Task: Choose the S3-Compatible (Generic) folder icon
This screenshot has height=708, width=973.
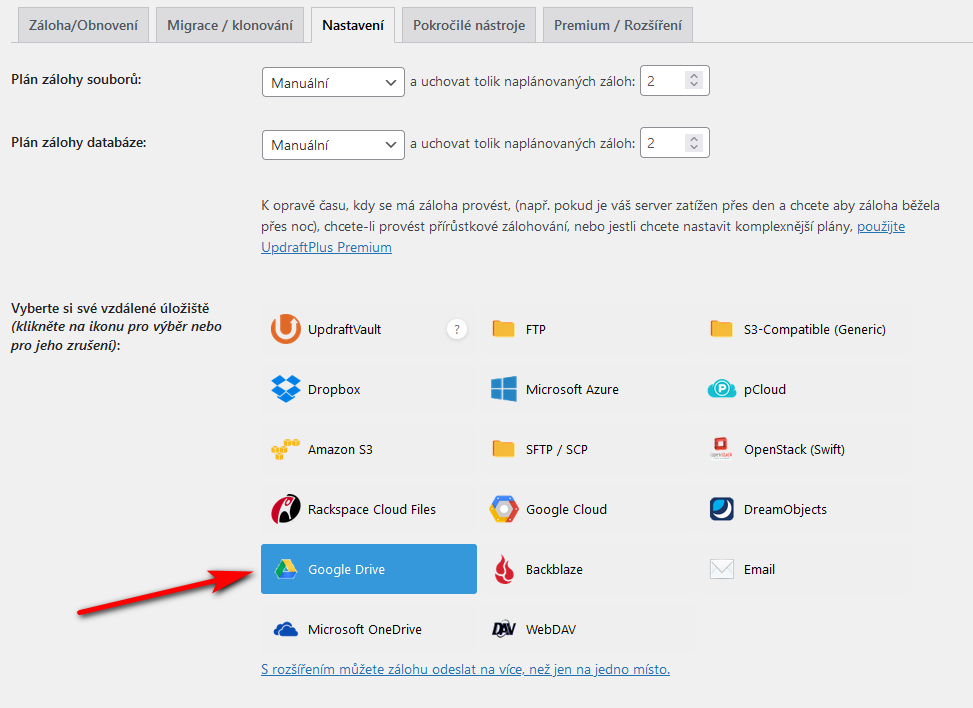Action: (721, 329)
